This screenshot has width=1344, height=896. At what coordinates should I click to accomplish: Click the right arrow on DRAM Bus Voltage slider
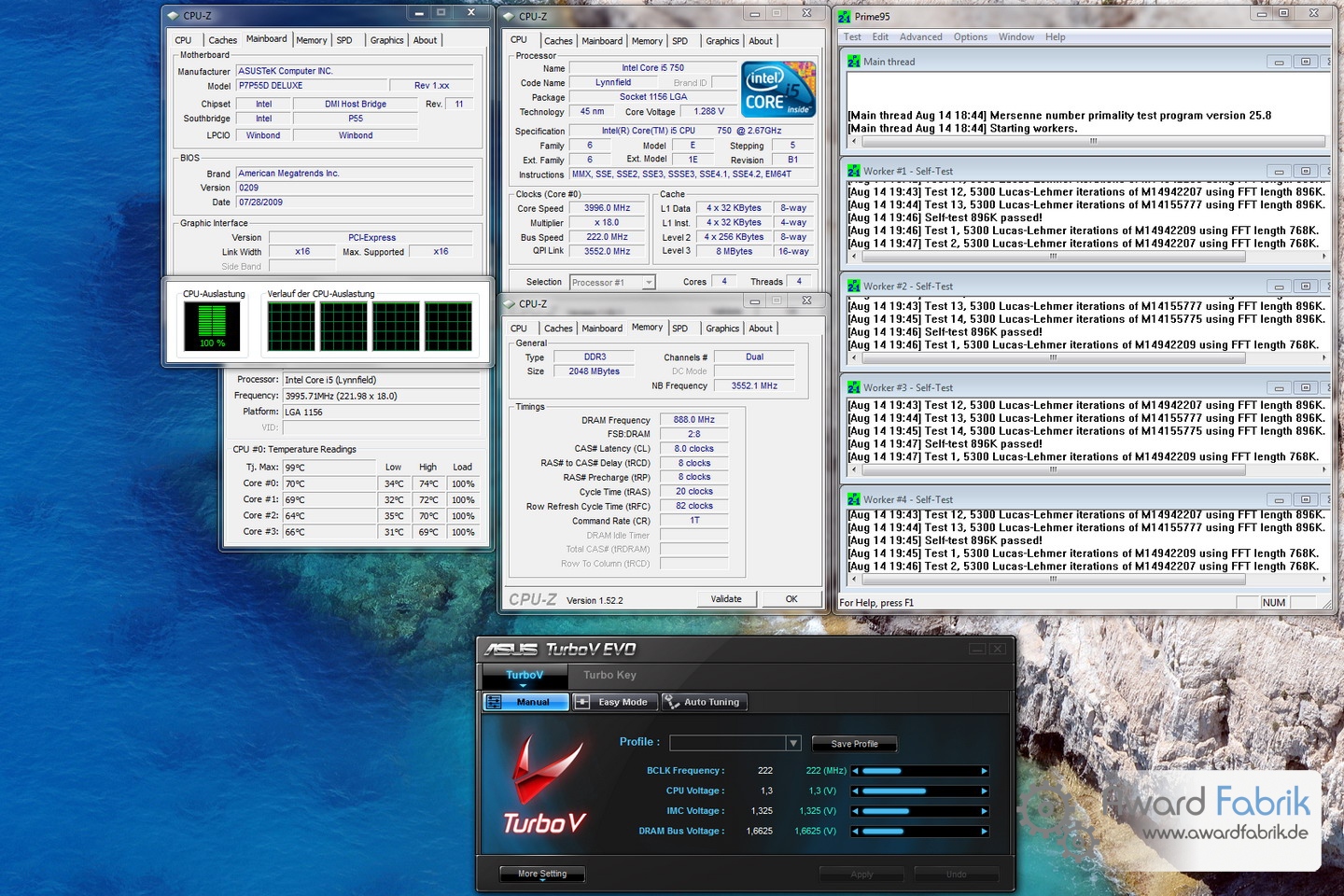[x=984, y=832]
